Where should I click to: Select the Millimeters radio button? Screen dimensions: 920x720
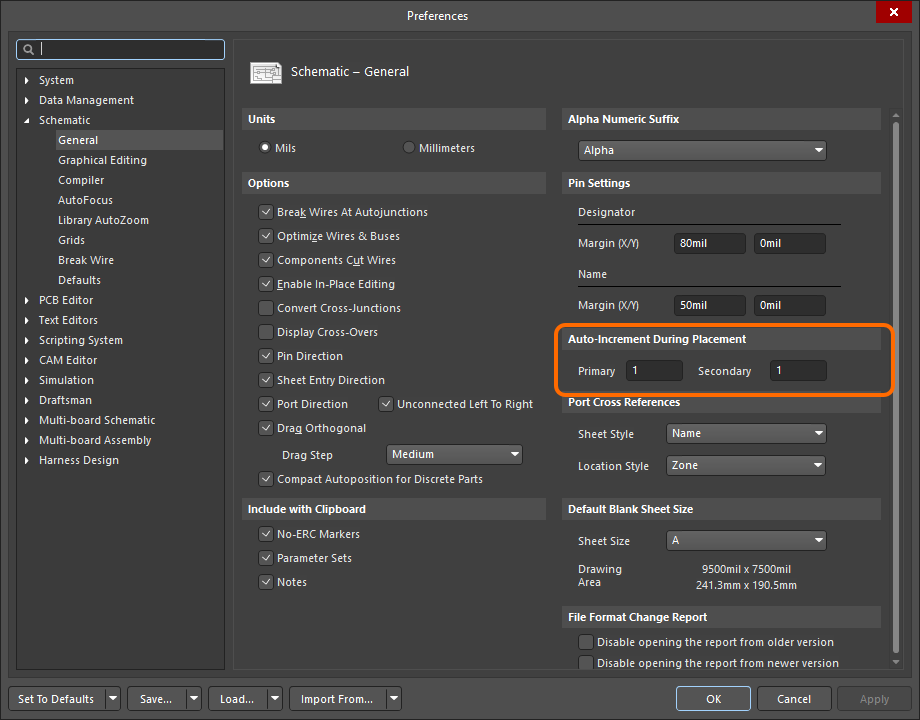tap(408, 146)
